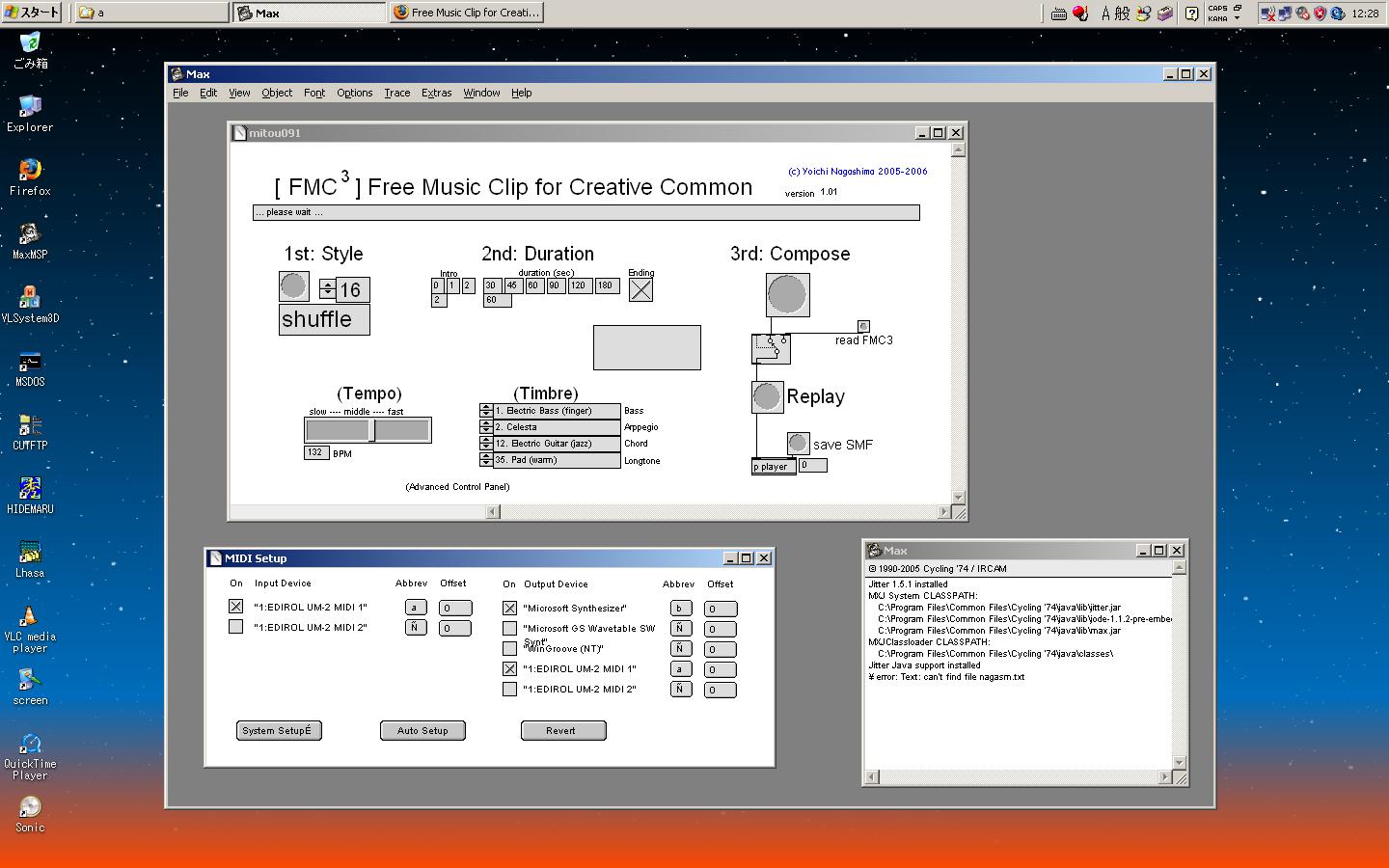This screenshot has width=1389, height=868.
Task: Open the abbrev menu for input EDIROL MIDI 1
Action: (x=415, y=608)
